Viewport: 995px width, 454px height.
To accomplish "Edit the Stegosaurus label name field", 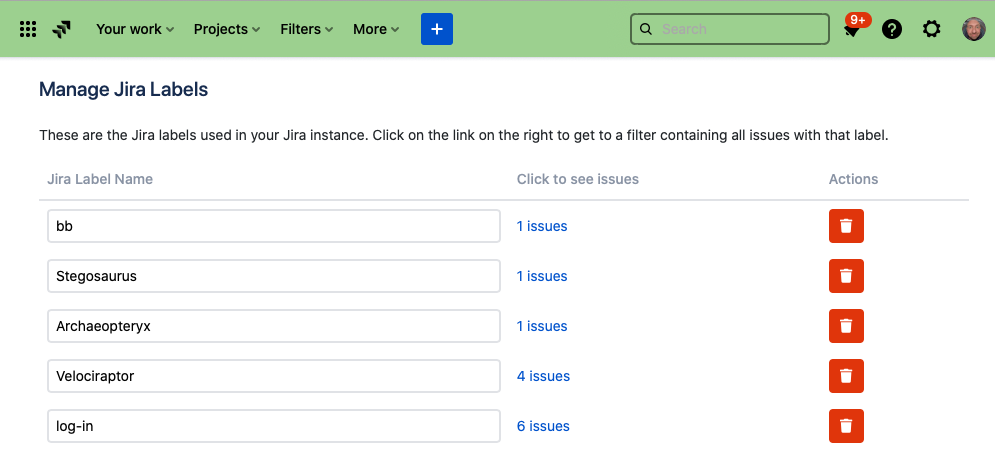I will coord(273,276).
